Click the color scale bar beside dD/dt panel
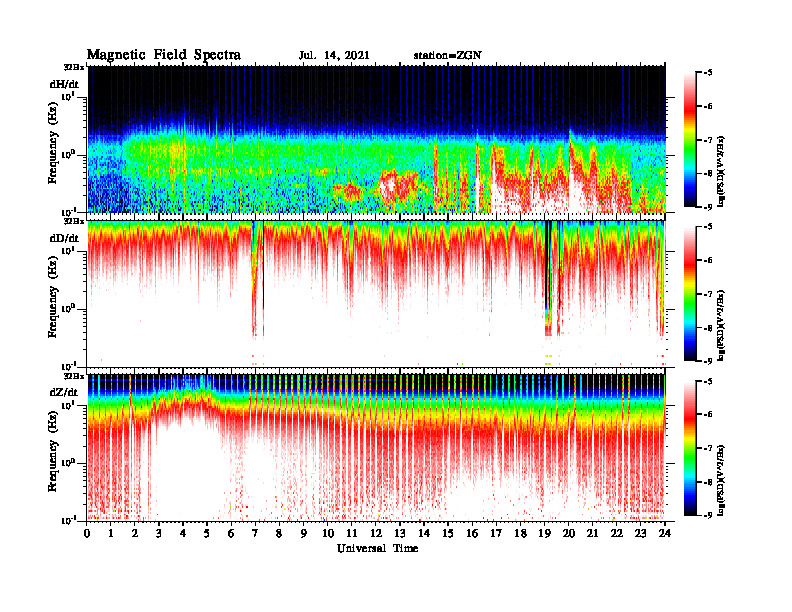The height and width of the screenshot is (612, 792). [x=689, y=294]
